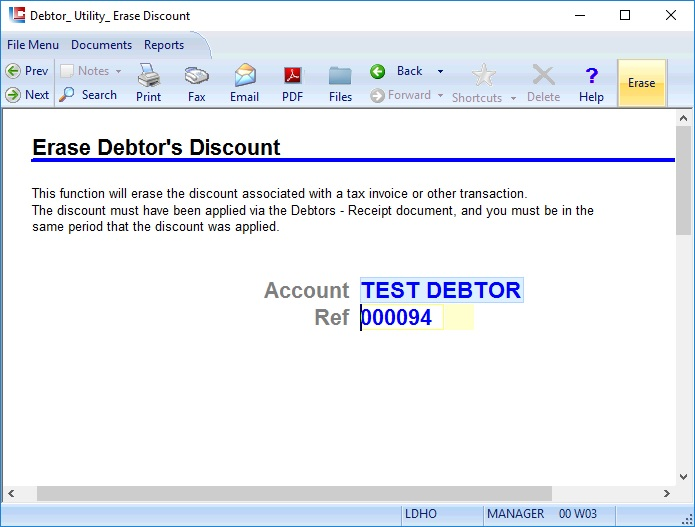The width and height of the screenshot is (695, 527).
Task: Open the File Menu
Action: pyautogui.click(x=33, y=45)
